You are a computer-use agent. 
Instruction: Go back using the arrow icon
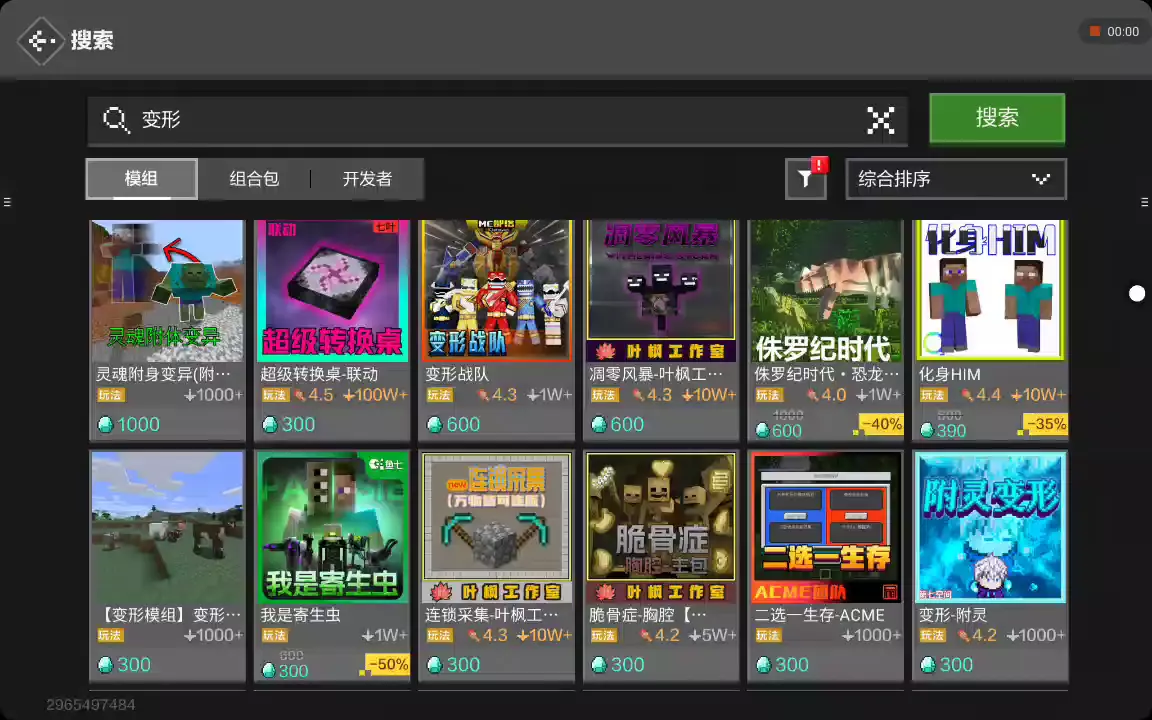click(41, 40)
